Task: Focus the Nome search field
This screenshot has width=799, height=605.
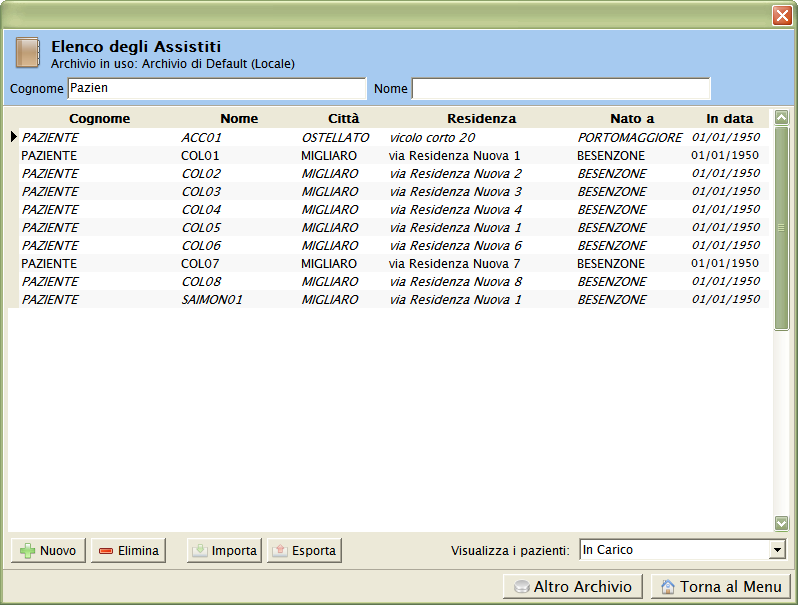Action: pos(560,88)
